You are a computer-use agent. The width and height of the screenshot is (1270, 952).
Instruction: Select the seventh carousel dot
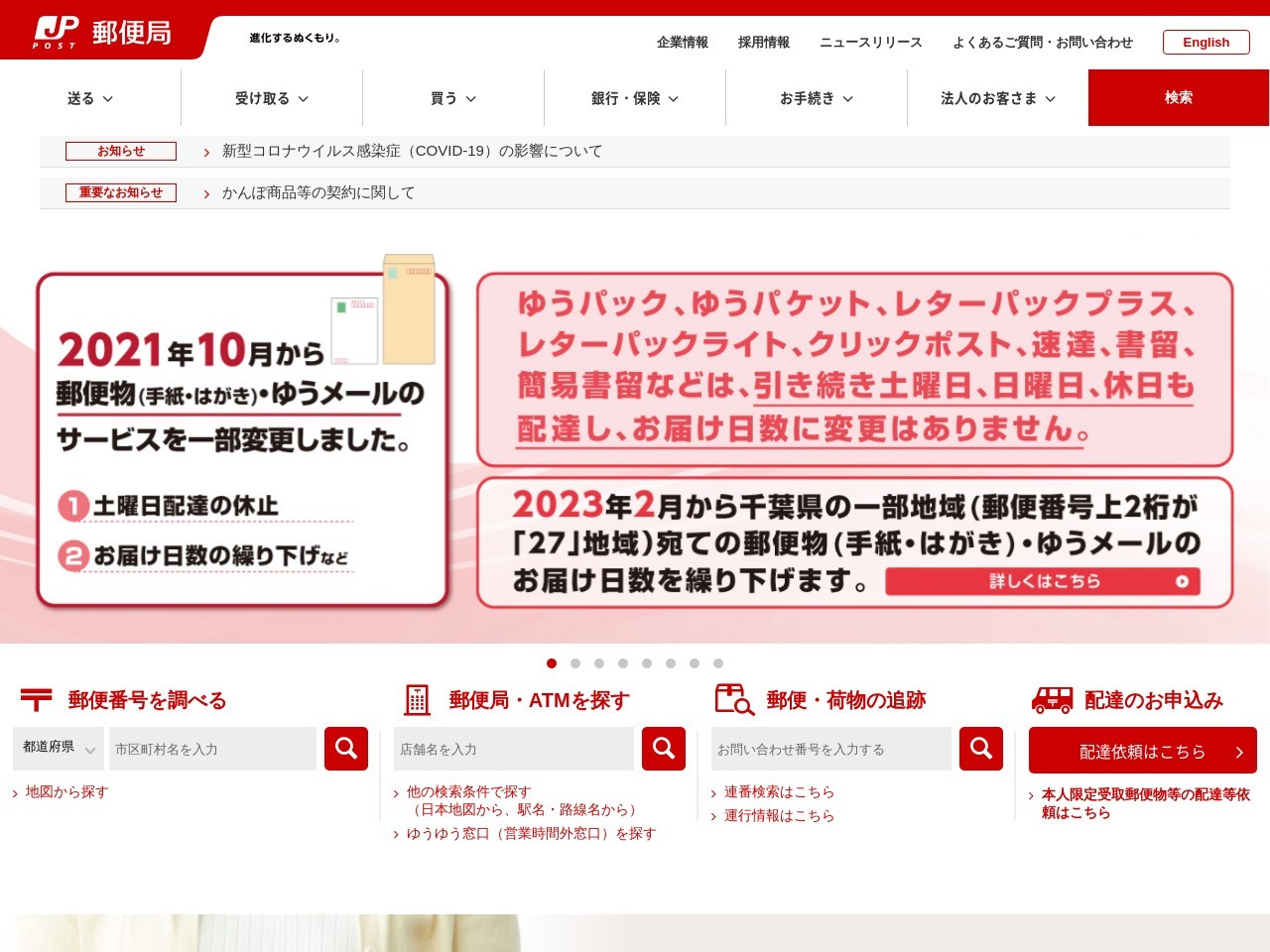coord(695,663)
